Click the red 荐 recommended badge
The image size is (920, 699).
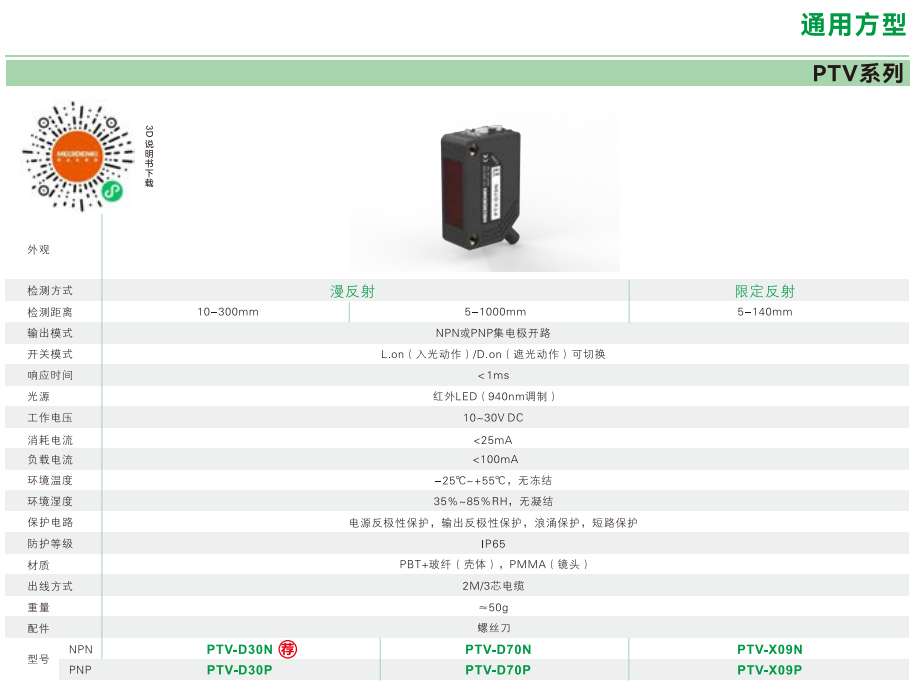pyautogui.click(x=288, y=649)
